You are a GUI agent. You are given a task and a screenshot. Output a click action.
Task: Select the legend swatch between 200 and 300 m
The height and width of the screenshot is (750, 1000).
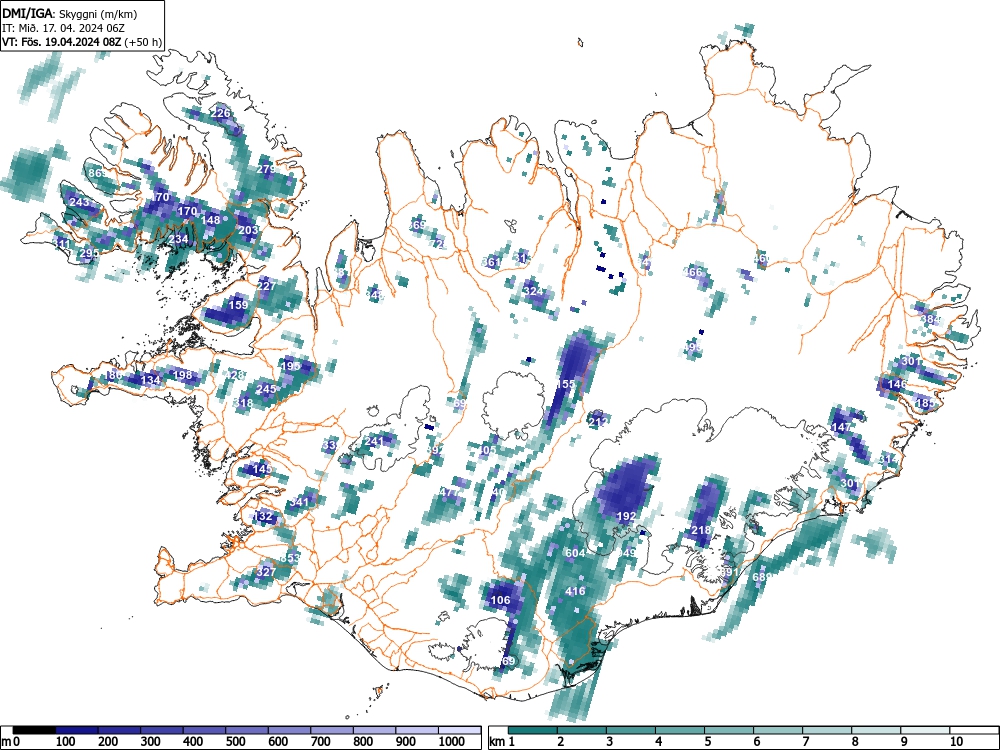(x=119, y=730)
